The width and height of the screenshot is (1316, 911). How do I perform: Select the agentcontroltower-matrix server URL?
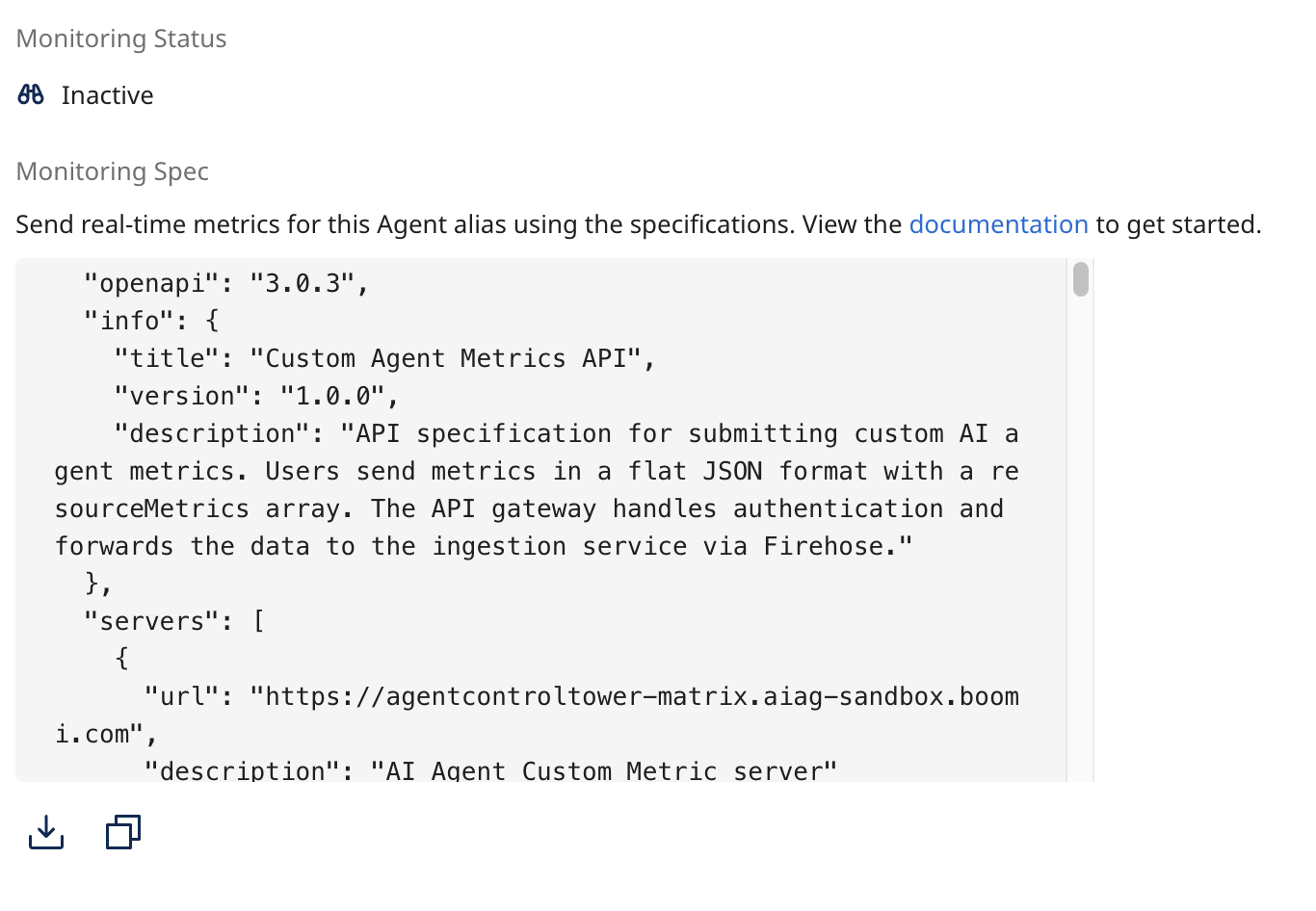tap(636, 695)
